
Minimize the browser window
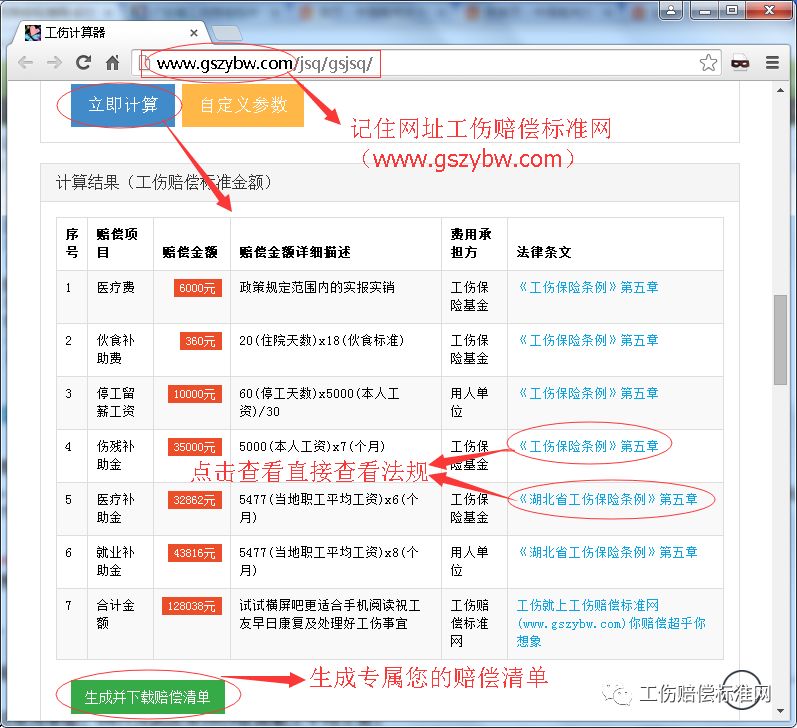pos(704,10)
